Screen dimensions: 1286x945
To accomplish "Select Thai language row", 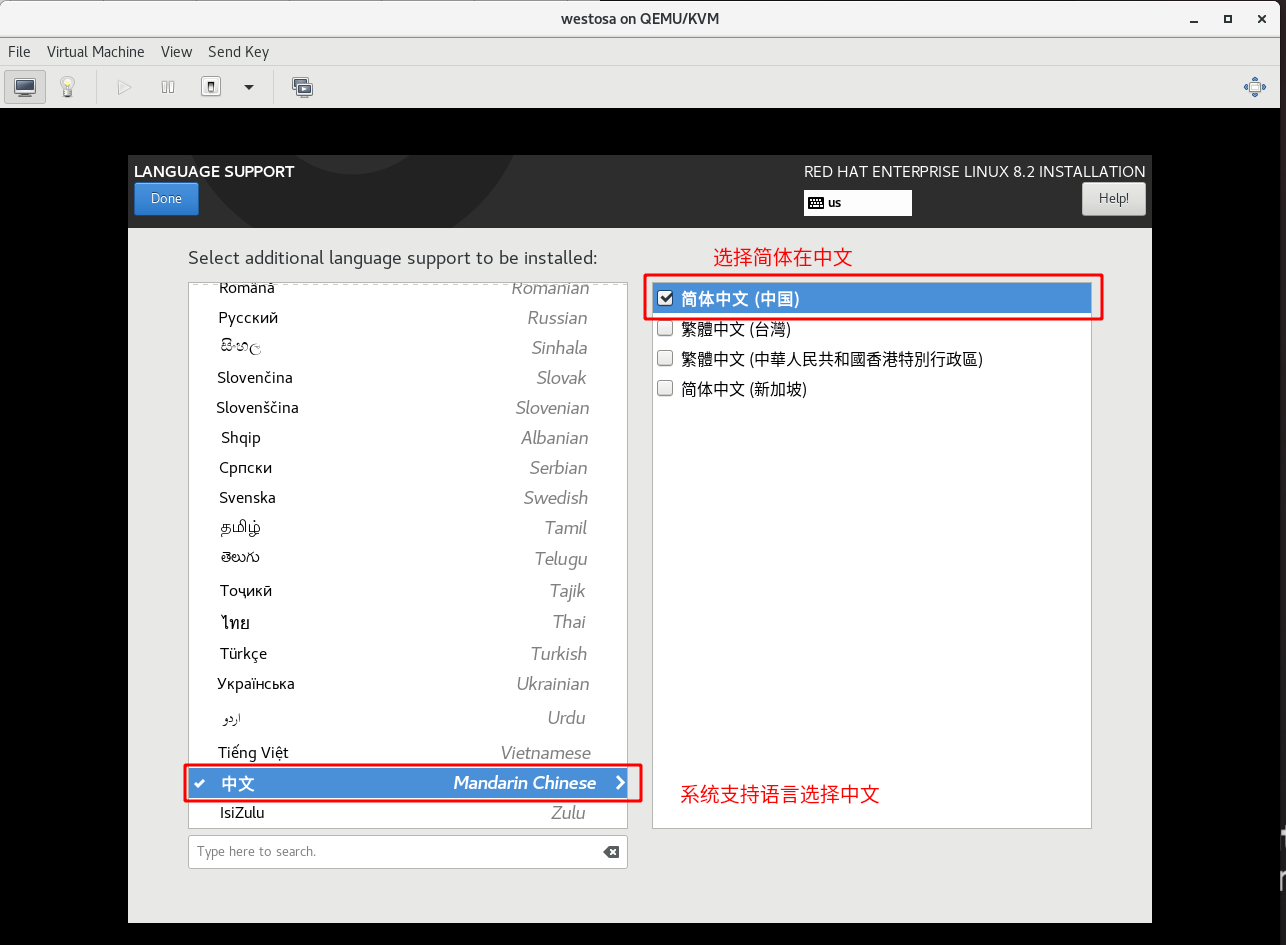I will pyautogui.click(x=408, y=622).
